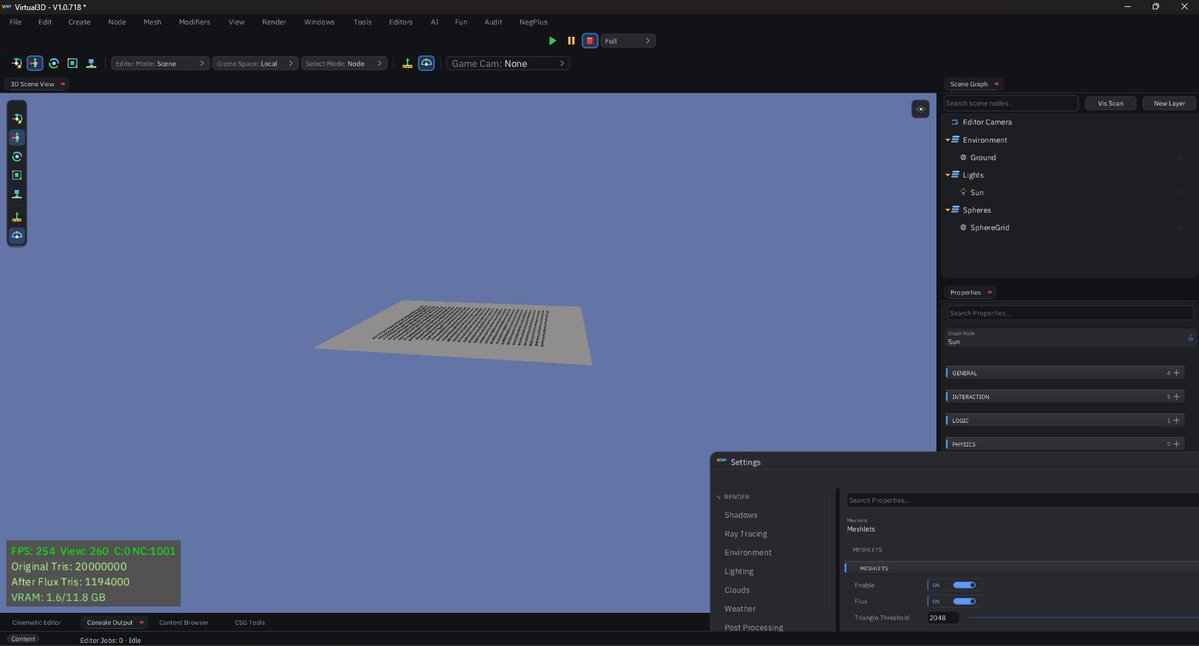Image resolution: width=1199 pixels, height=646 pixels.
Task: Open the Full render mode dropdown
Action: click(627, 41)
